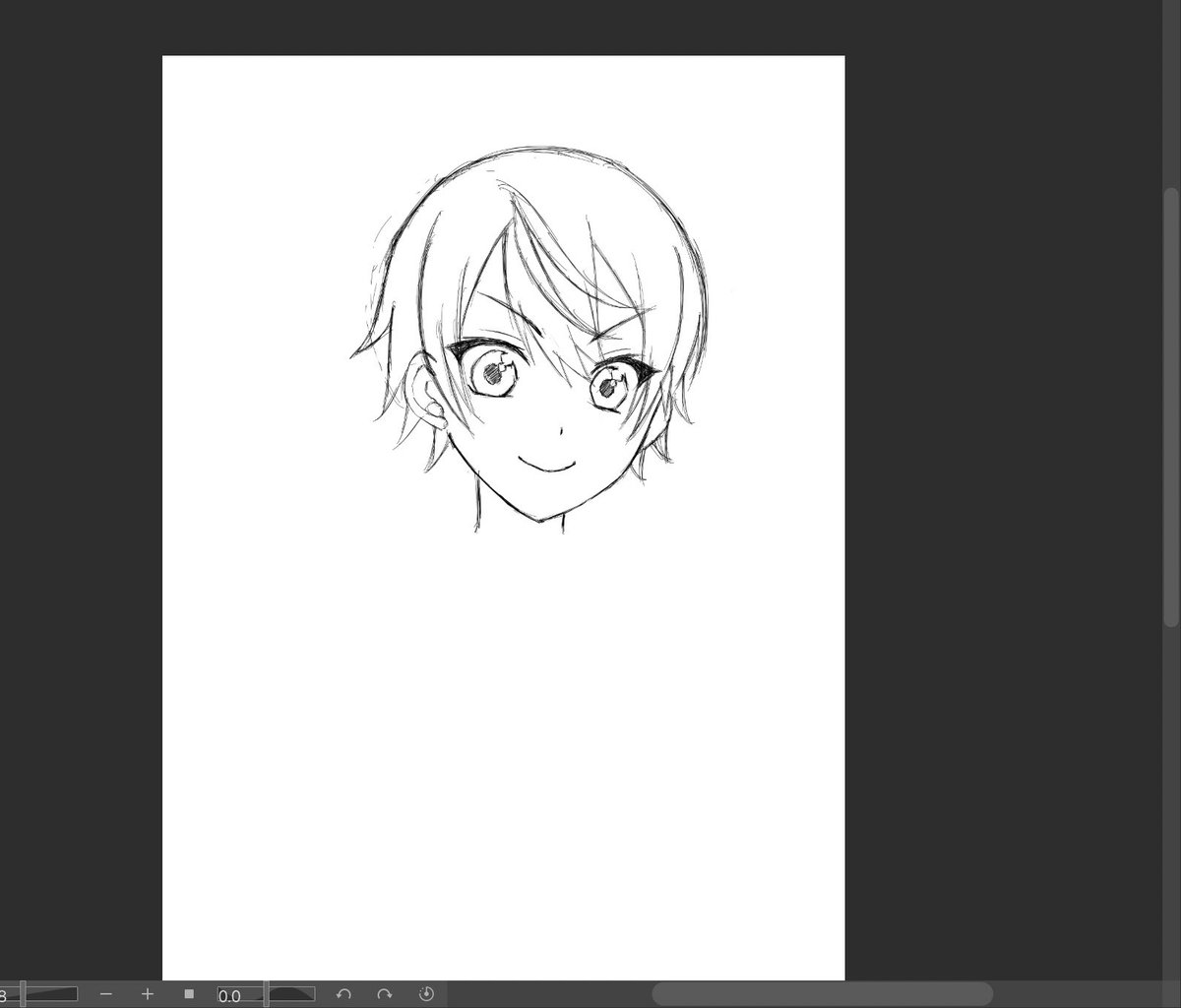Click the zoom out minus icon

[x=106, y=994]
